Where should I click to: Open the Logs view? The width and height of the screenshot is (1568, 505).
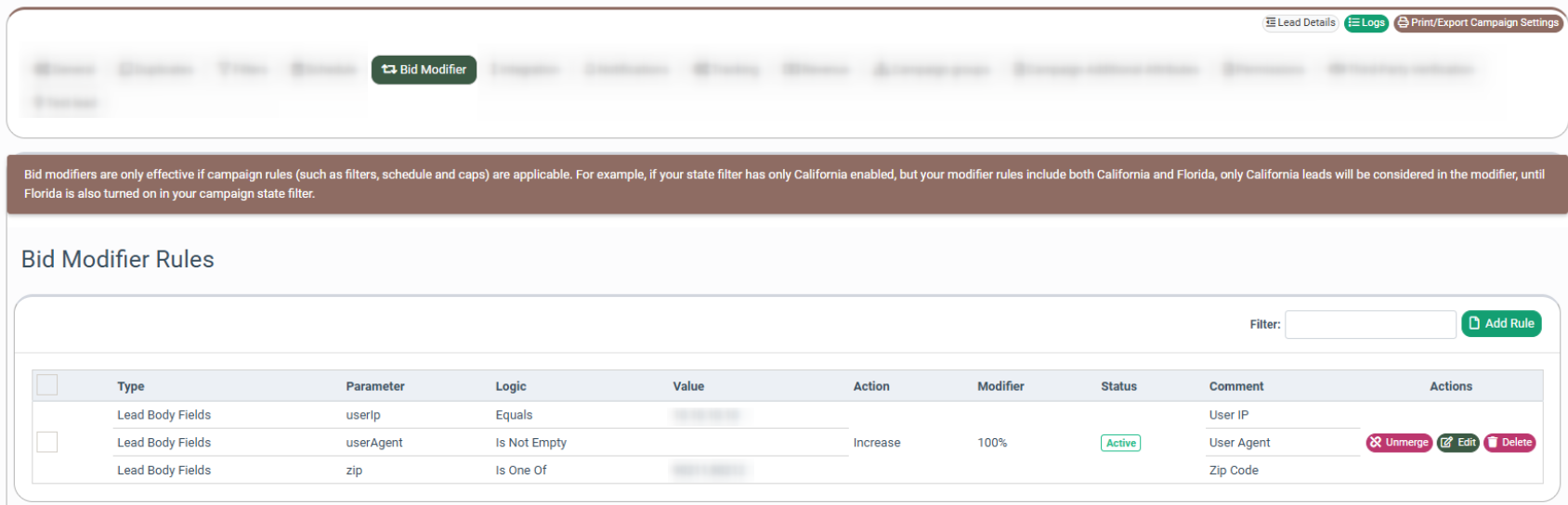click(1366, 22)
